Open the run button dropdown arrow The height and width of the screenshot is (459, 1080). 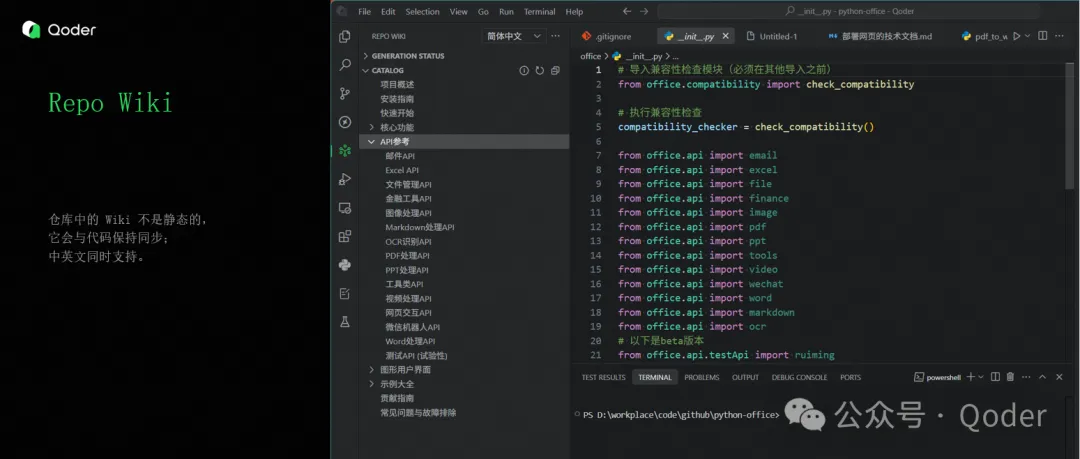(1027, 36)
